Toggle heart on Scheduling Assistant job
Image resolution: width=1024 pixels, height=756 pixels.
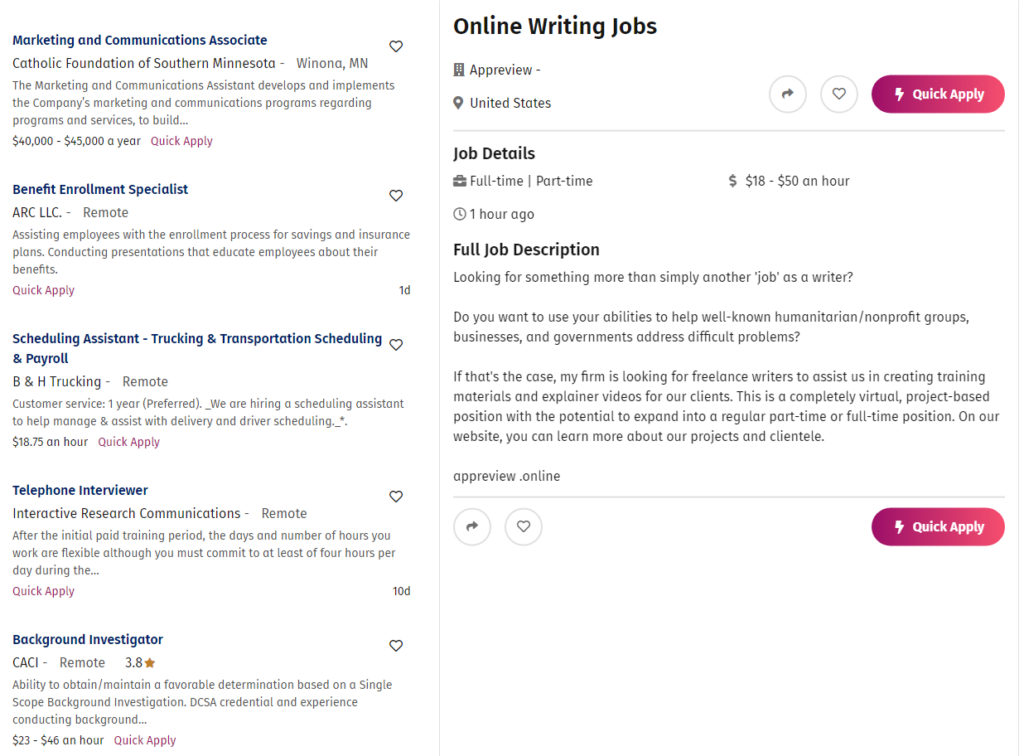(x=396, y=345)
